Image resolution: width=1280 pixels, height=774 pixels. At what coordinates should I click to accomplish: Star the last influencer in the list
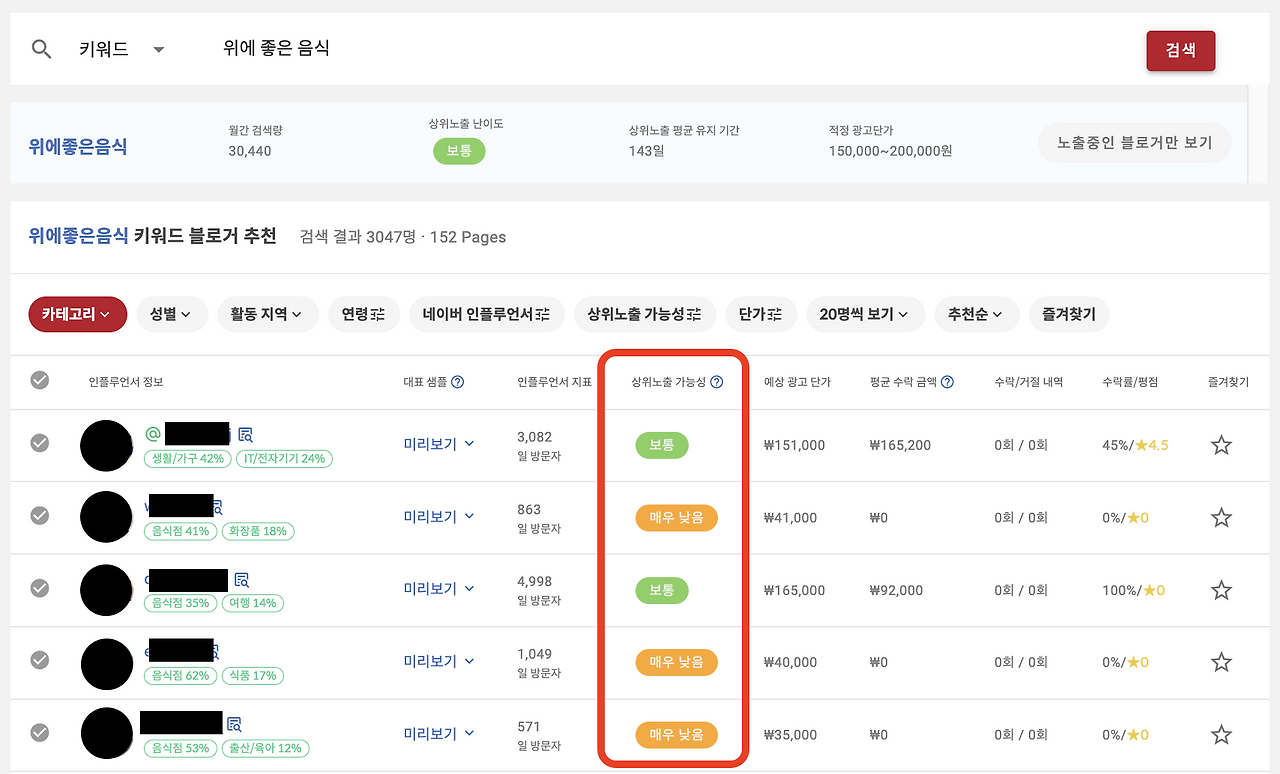coord(1221,733)
